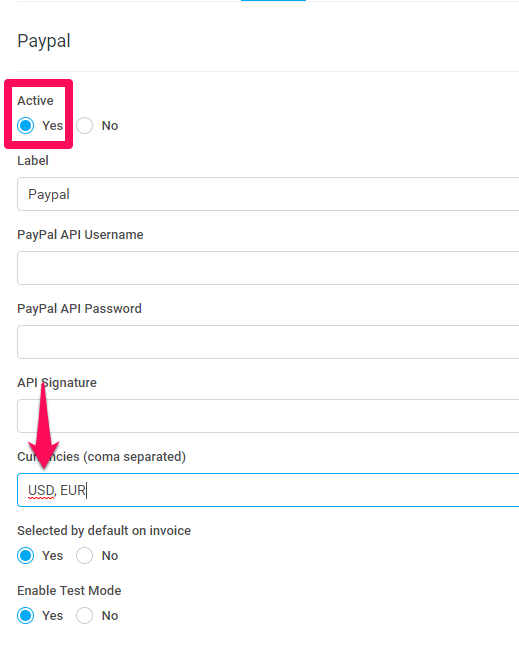Select Yes for Active
The width and height of the screenshot is (519, 646).
[x=26, y=126]
